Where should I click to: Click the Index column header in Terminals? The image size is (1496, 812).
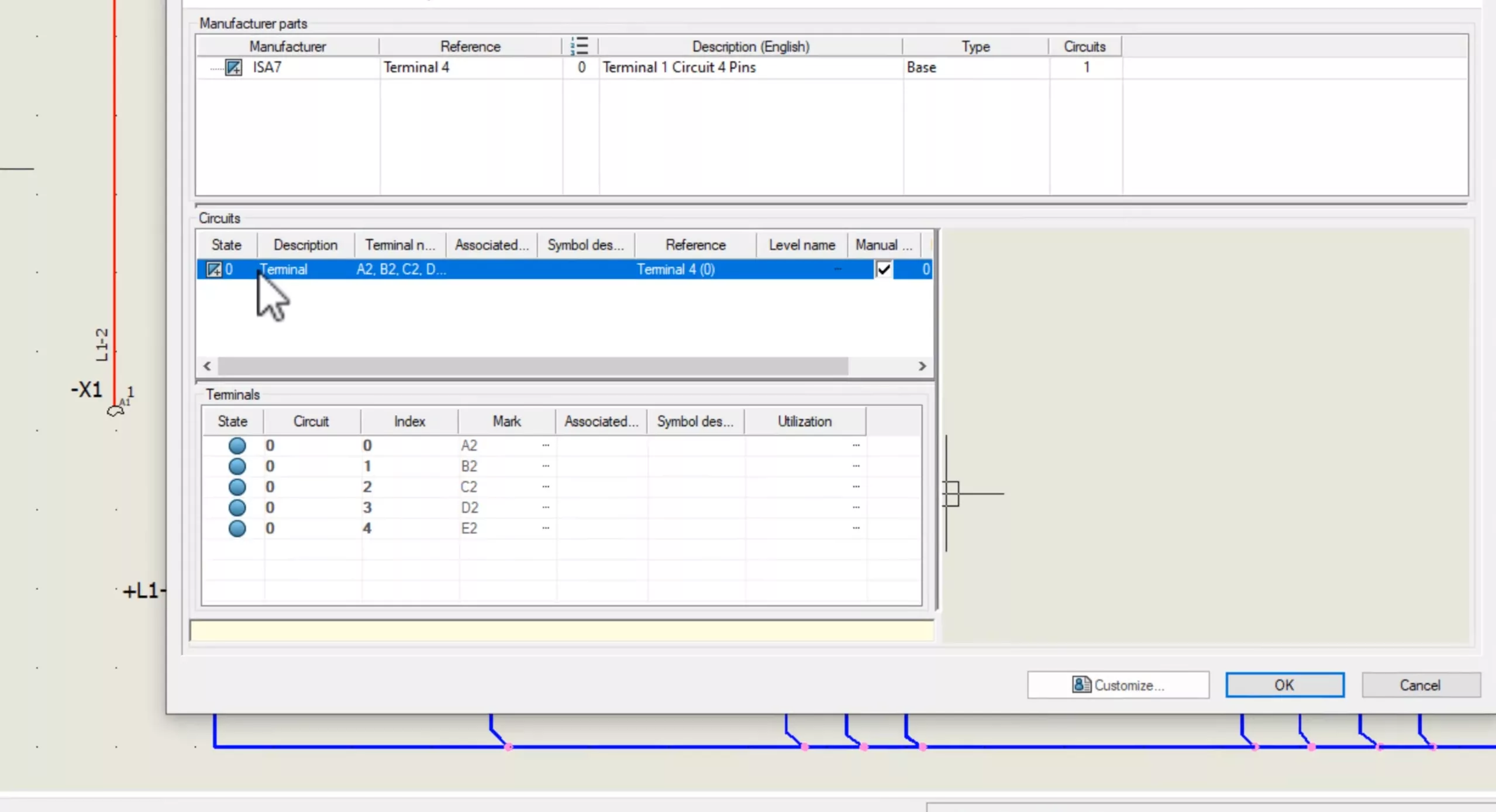coord(409,421)
